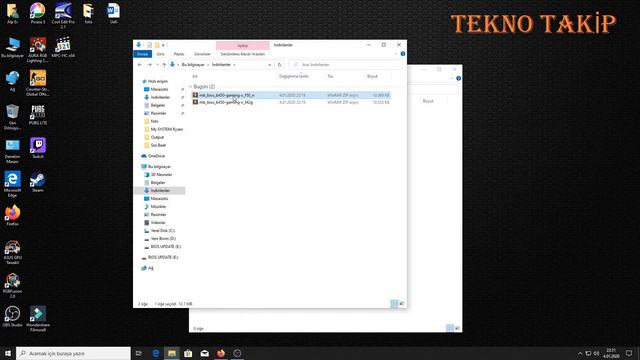
Task: Switch to large icons view layout
Action: click(x=402, y=303)
